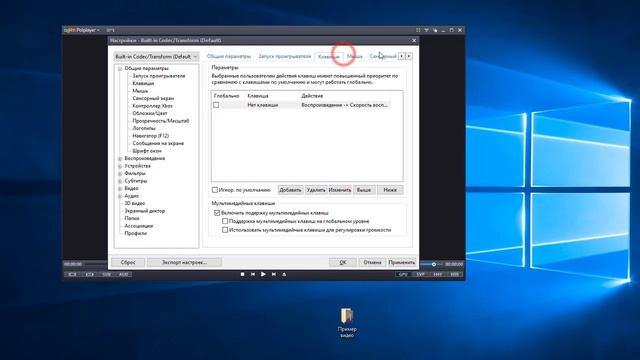The height and width of the screenshot is (360, 640).
Task: Select 3D видео in the tree
Action: pyautogui.click(x=135, y=203)
